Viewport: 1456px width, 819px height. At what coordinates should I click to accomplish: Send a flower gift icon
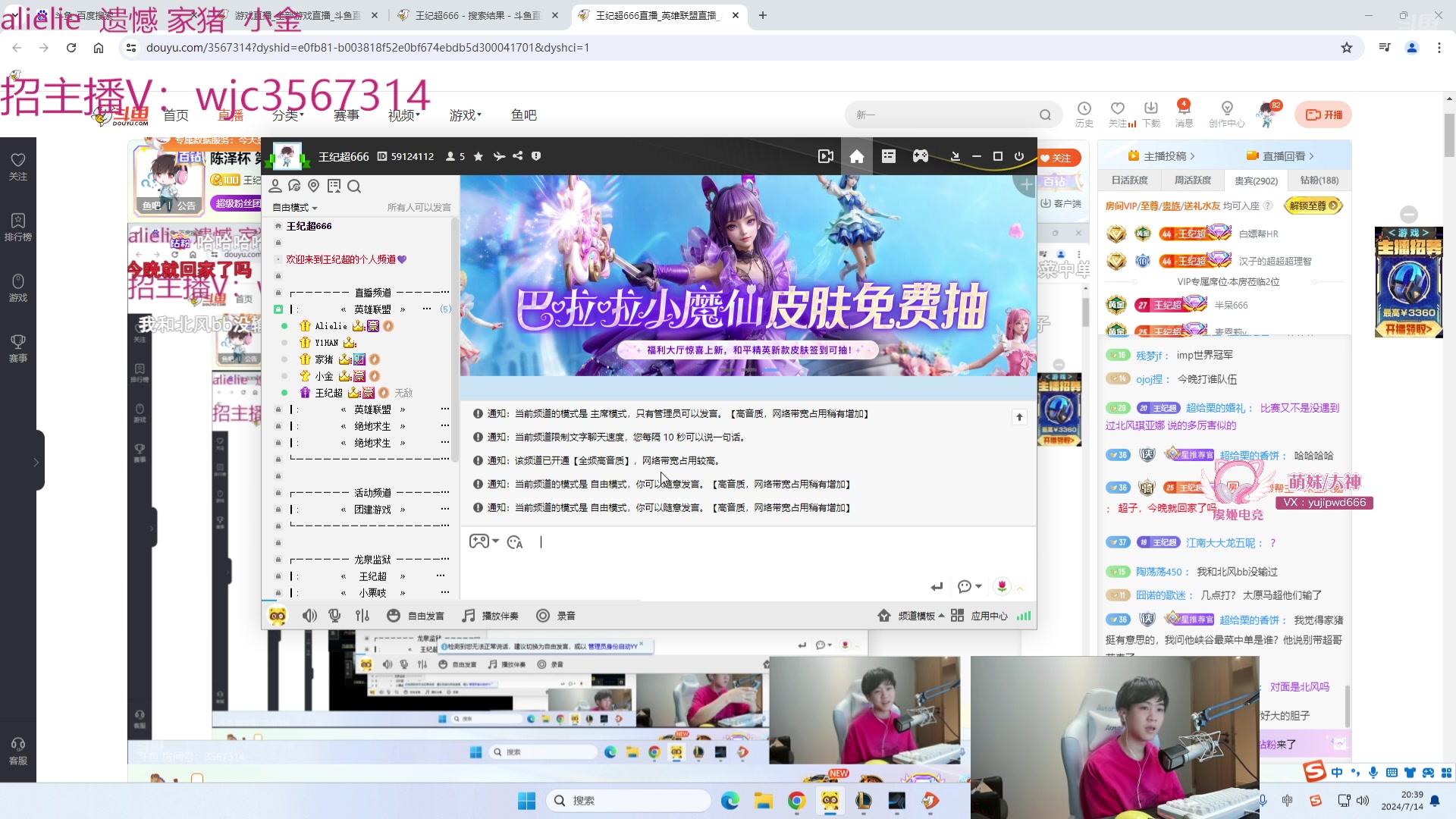[1003, 586]
